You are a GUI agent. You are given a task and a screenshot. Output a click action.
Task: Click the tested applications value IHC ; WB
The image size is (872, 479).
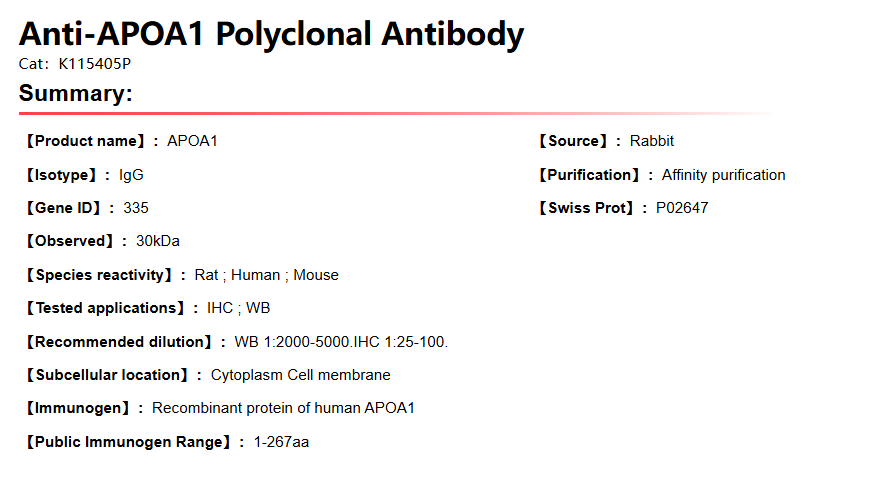pyautogui.click(x=238, y=308)
